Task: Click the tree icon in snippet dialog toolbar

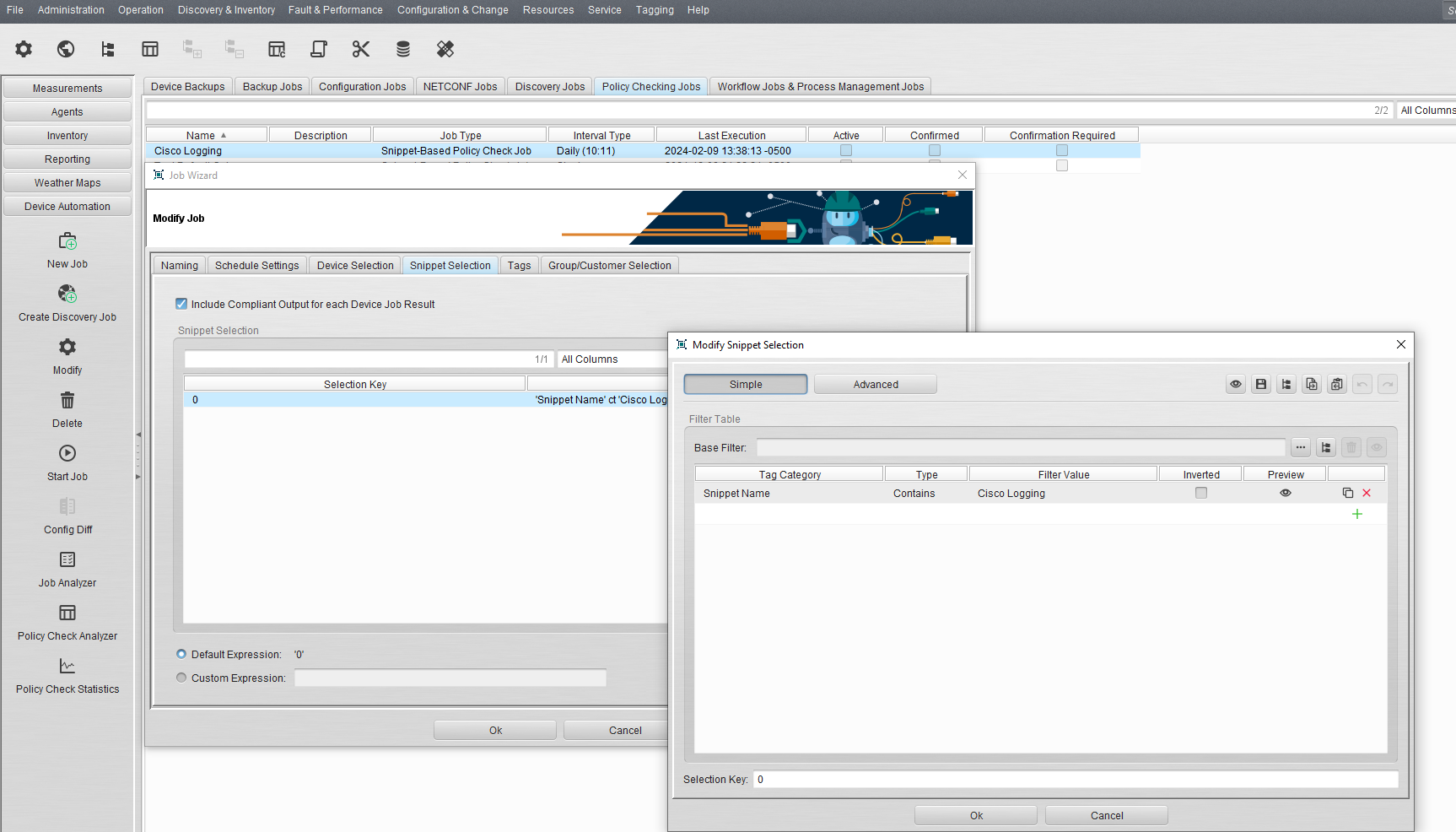Action: point(1286,384)
